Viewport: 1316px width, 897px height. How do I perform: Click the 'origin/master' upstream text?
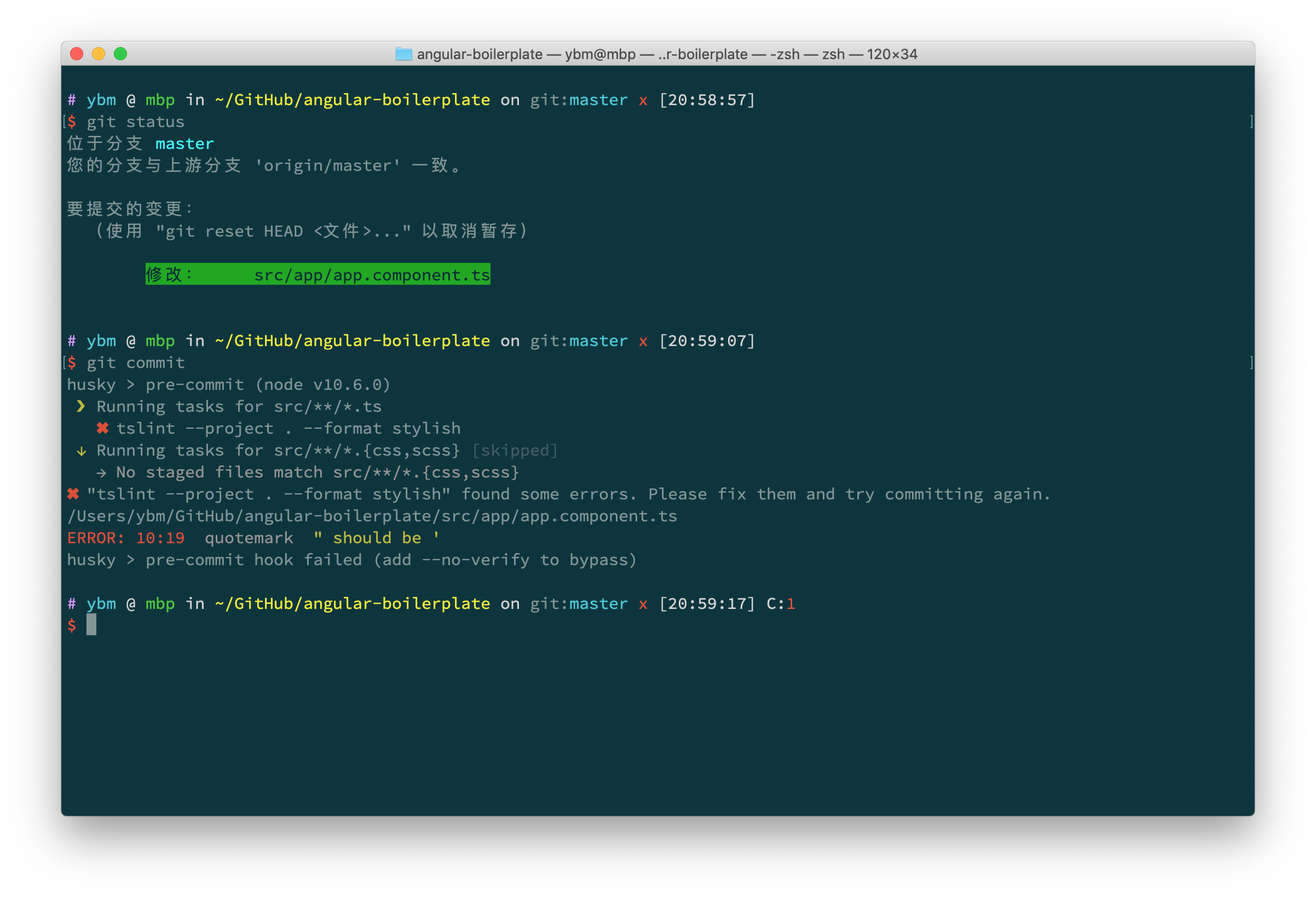click(328, 165)
